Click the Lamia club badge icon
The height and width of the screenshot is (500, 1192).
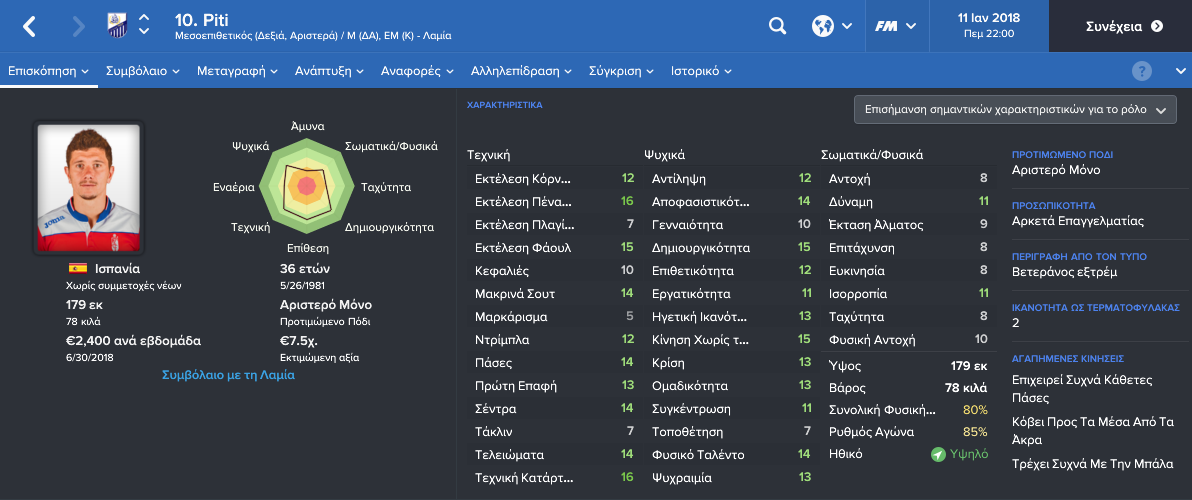(x=118, y=26)
